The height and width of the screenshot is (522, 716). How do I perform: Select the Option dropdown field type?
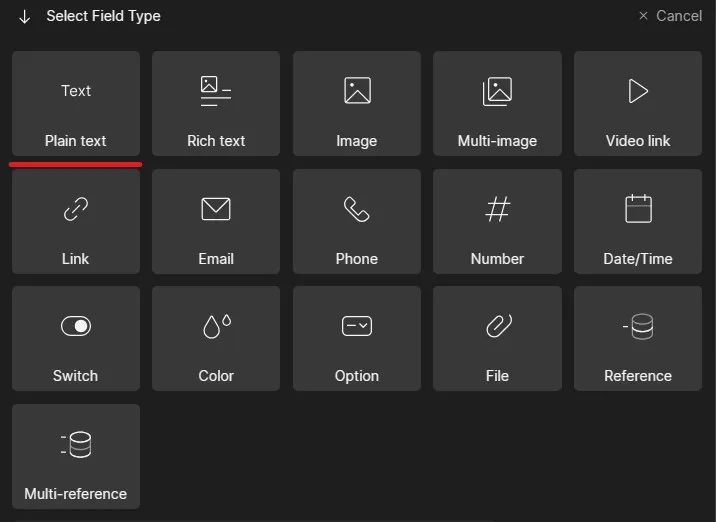pos(357,339)
